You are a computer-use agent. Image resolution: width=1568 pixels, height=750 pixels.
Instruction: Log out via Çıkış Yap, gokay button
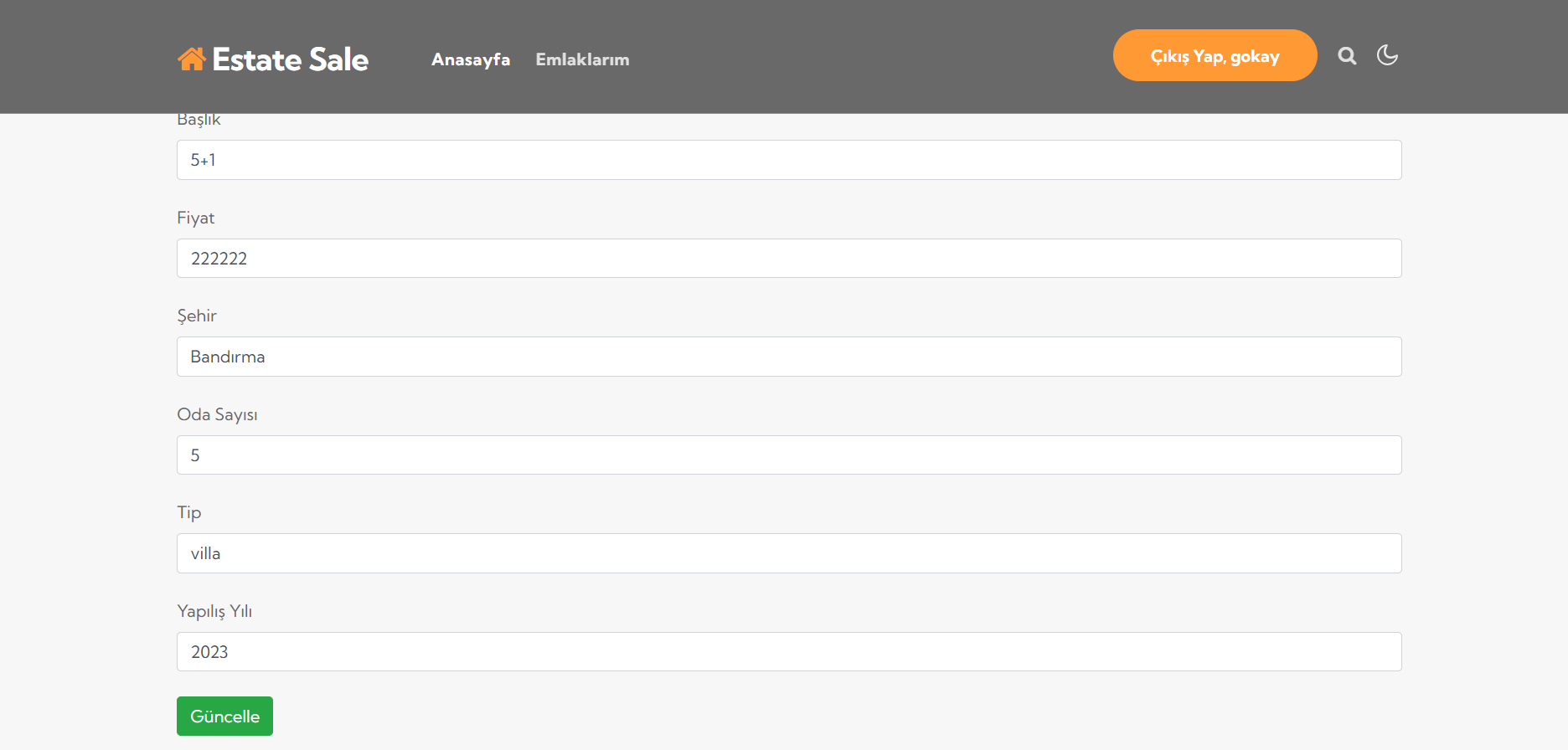tap(1215, 56)
